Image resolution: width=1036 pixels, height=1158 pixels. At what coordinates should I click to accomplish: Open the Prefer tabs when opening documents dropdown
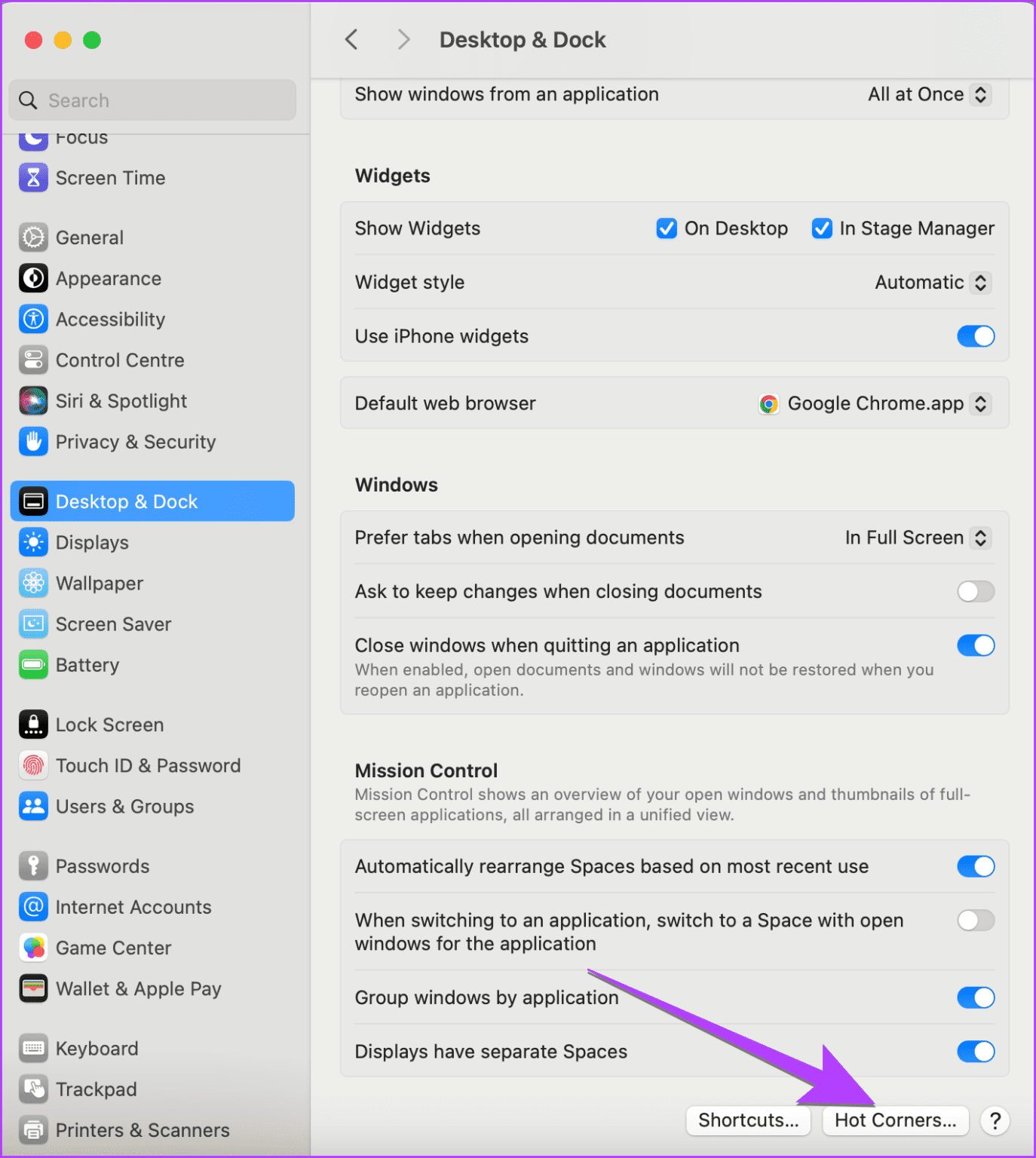[x=916, y=538]
